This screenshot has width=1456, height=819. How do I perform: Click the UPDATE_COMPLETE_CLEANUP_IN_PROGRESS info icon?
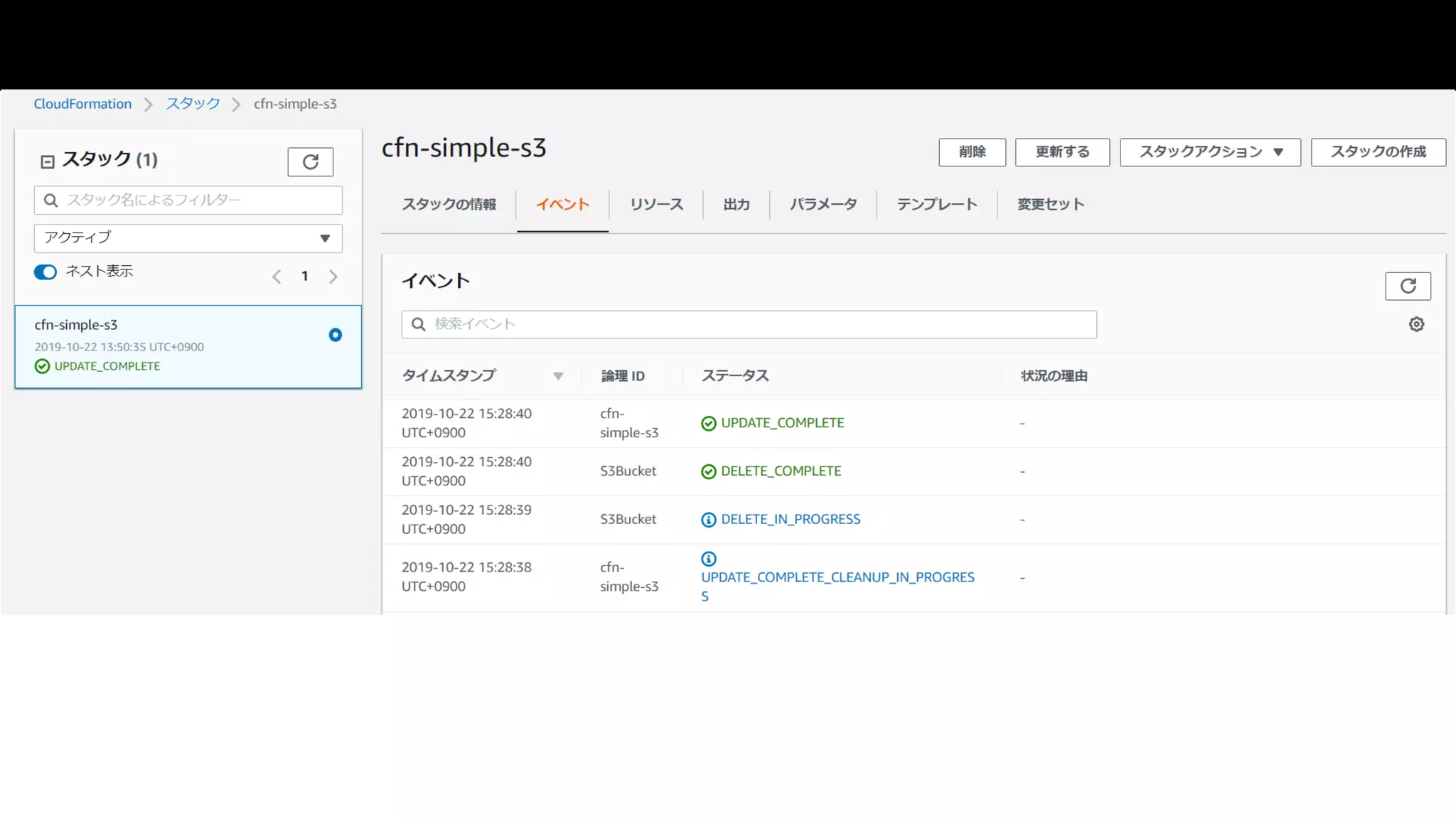pyautogui.click(x=708, y=559)
